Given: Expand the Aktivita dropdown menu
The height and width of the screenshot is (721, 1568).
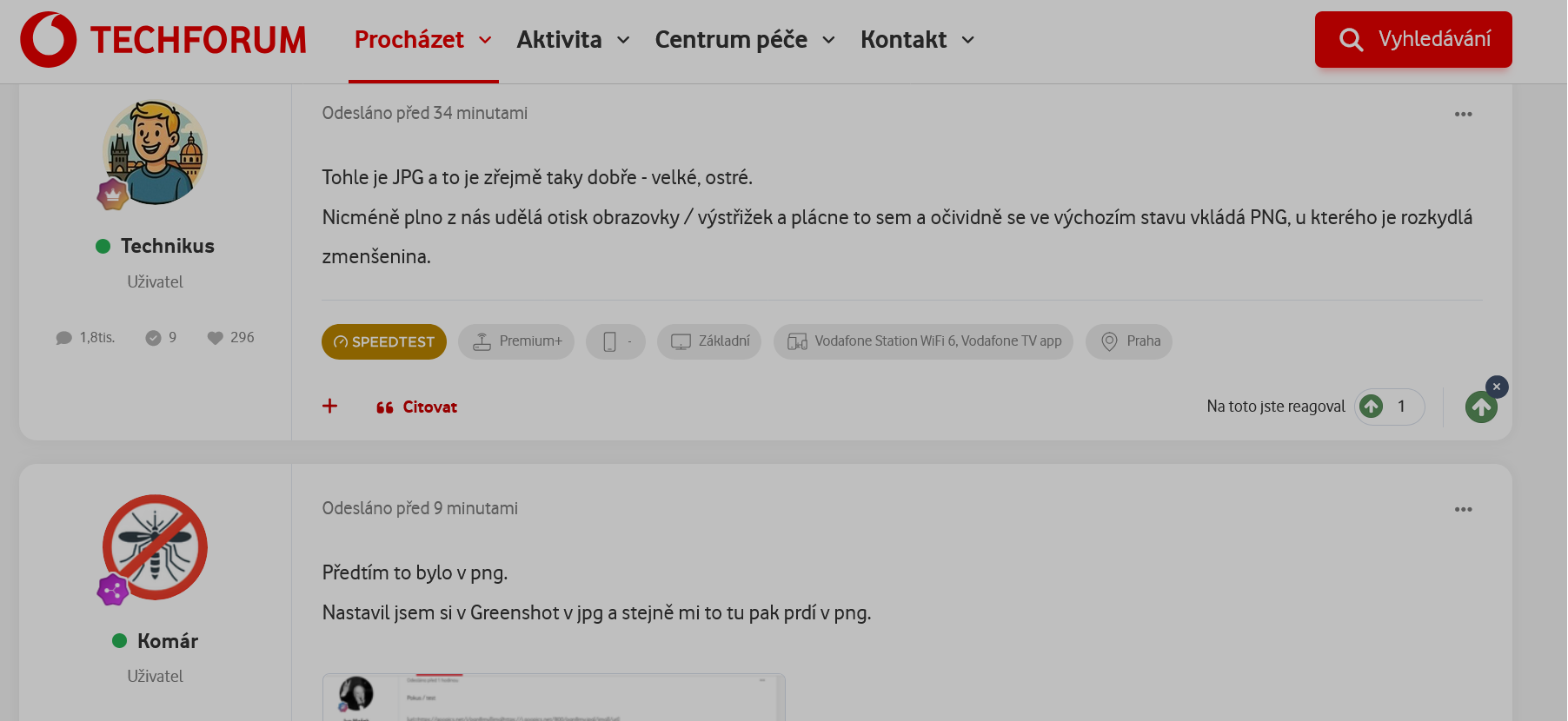Looking at the screenshot, I should tap(573, 40).
